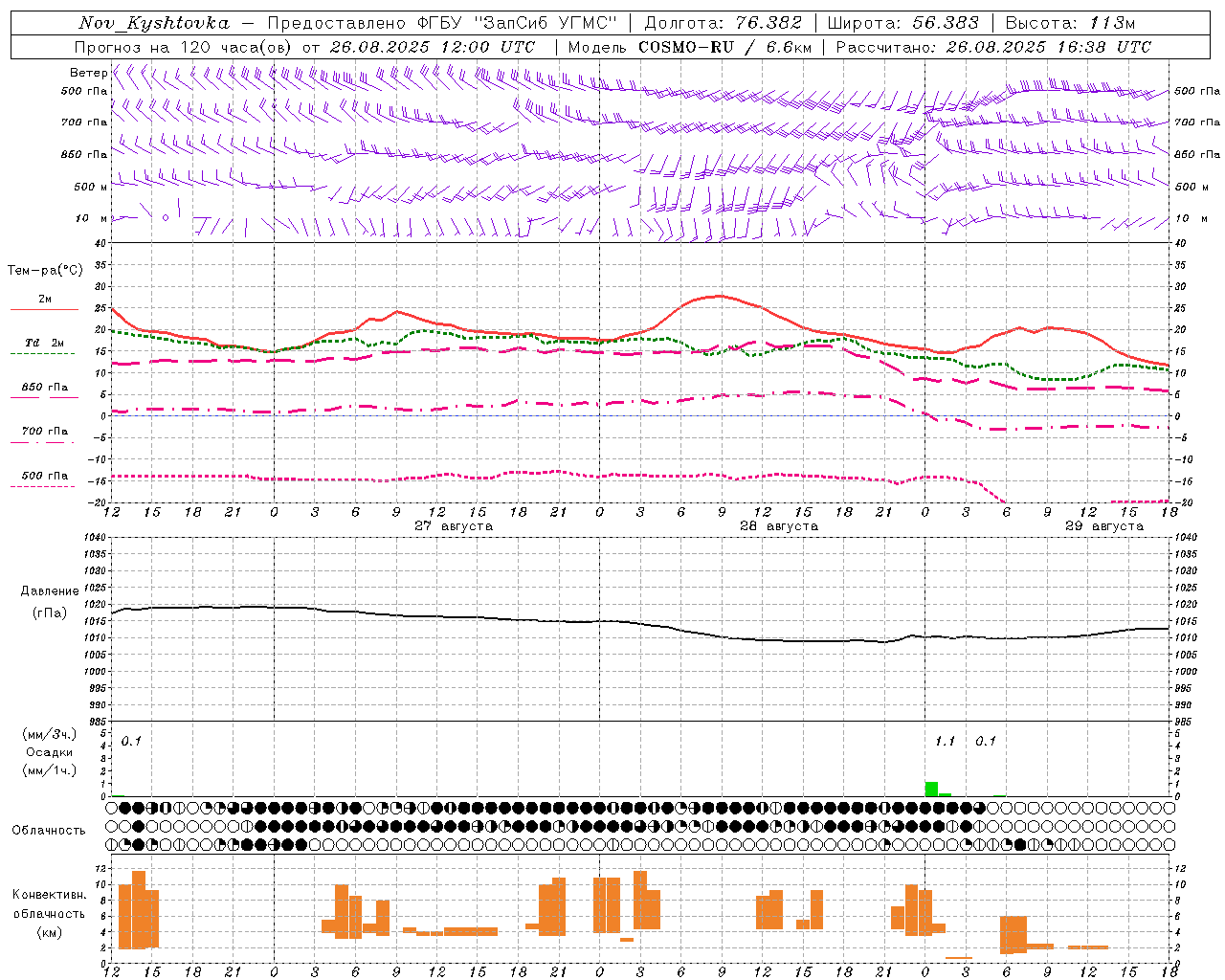Select the Модель COSMO-RU / 6.6км label
1225x980 pixels.
[x=690, y=47]
